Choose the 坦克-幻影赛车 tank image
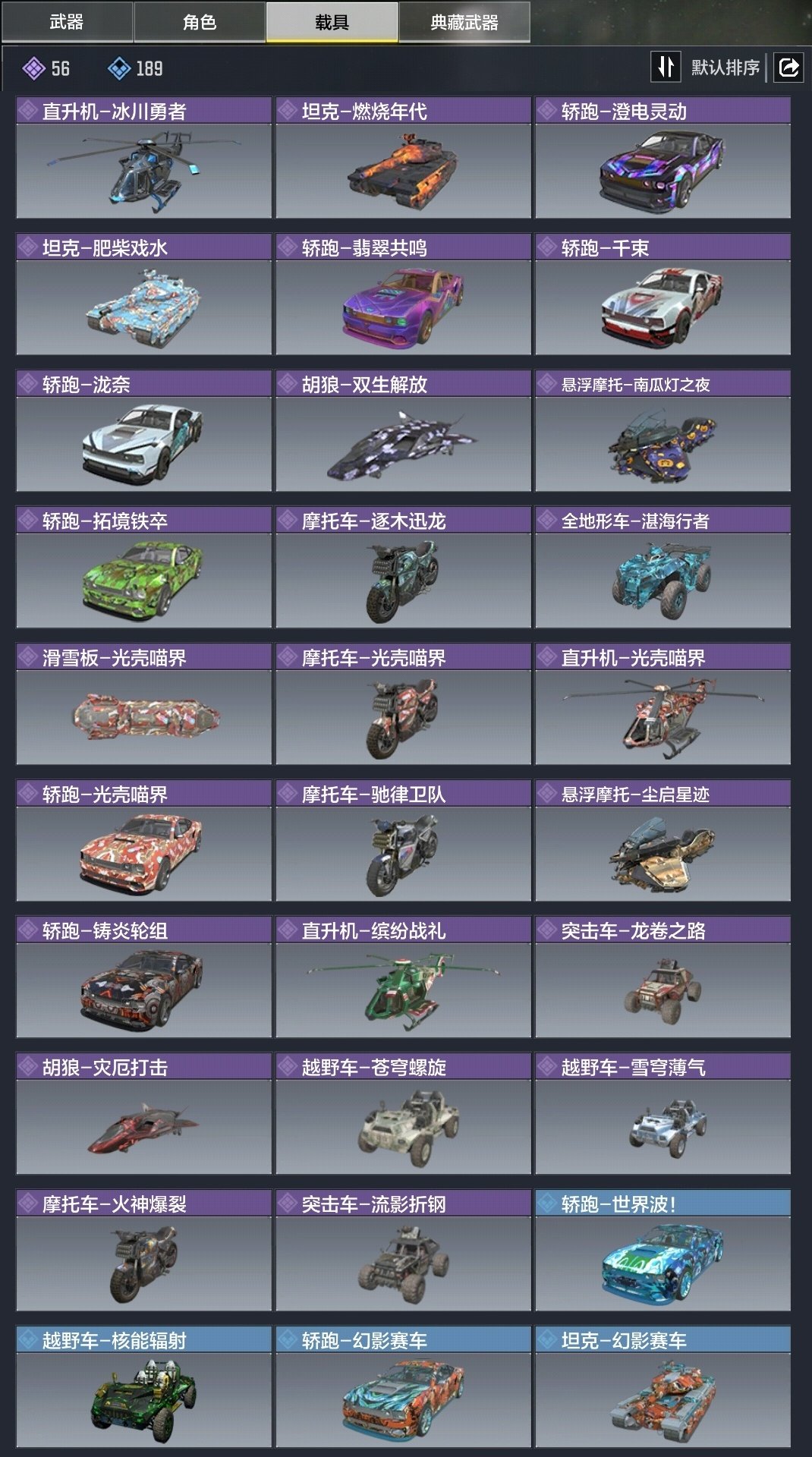Viewport: 812px width, 1457px height. [x=663, y=1401]
